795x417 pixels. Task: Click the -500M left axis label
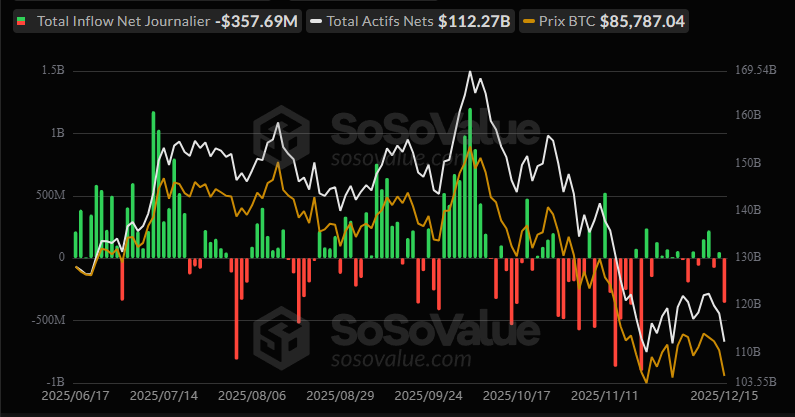tap(48, 320)
